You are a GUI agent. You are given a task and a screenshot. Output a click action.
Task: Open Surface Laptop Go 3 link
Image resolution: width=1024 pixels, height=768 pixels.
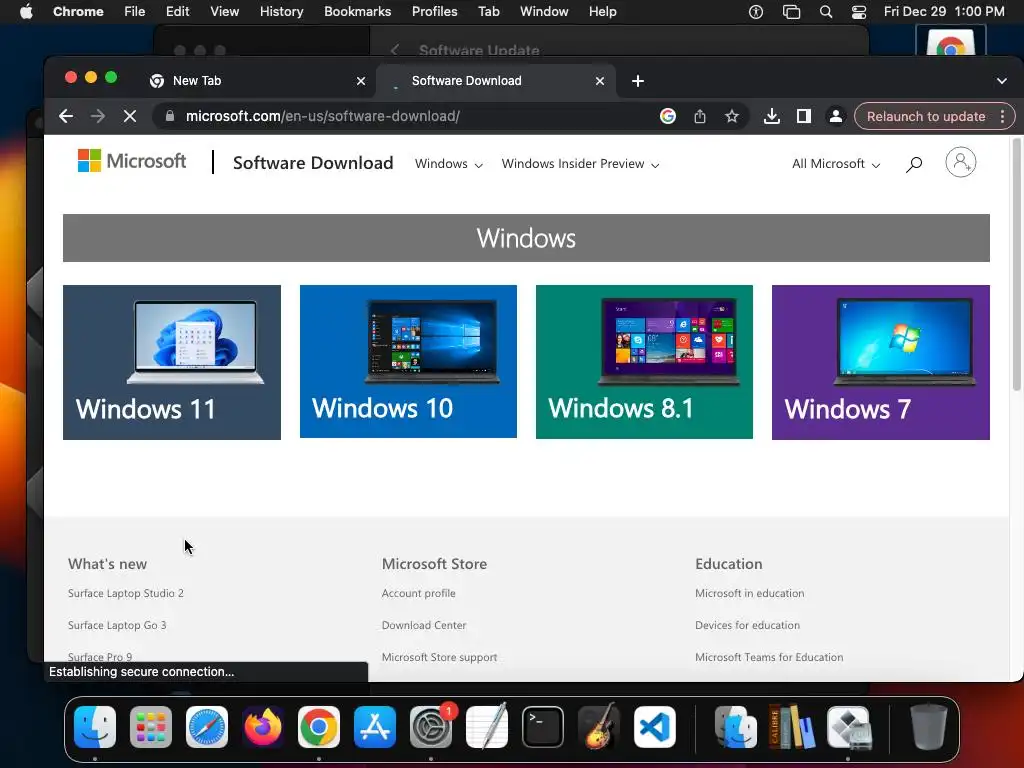pyautogui.click(x=117, y=625)
